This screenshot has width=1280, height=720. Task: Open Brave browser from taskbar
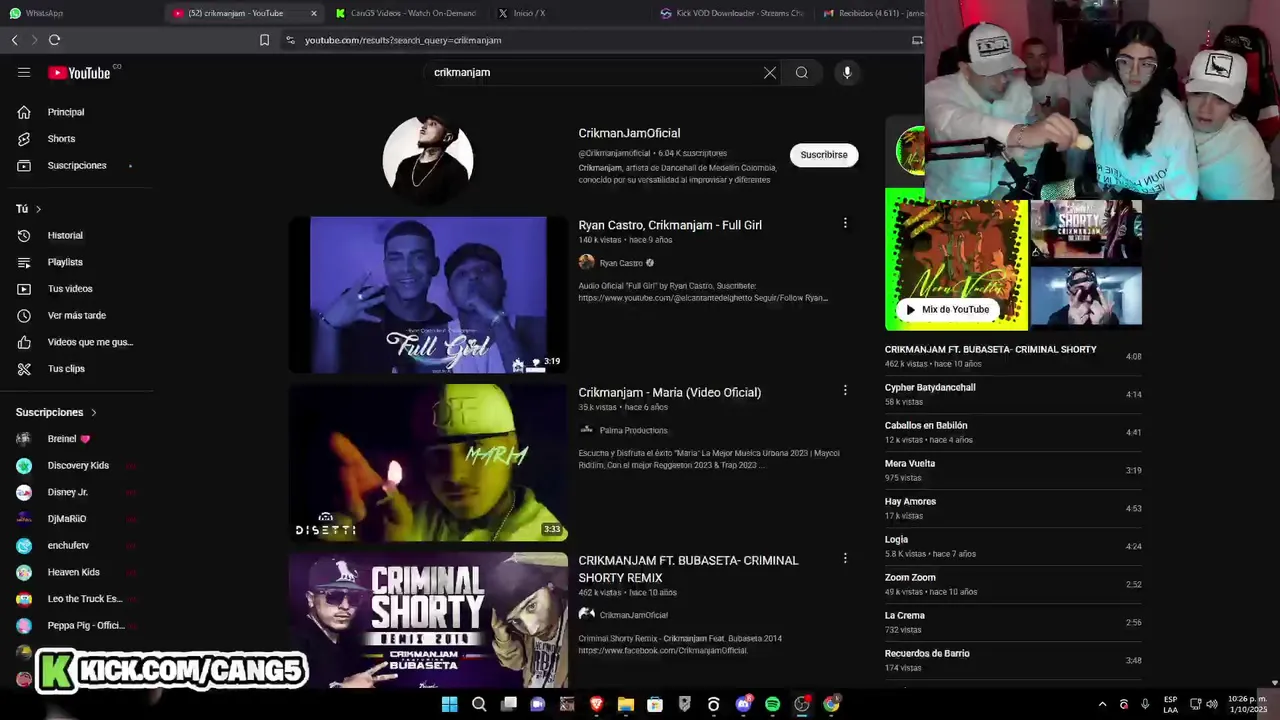click(x=596, y=704)
